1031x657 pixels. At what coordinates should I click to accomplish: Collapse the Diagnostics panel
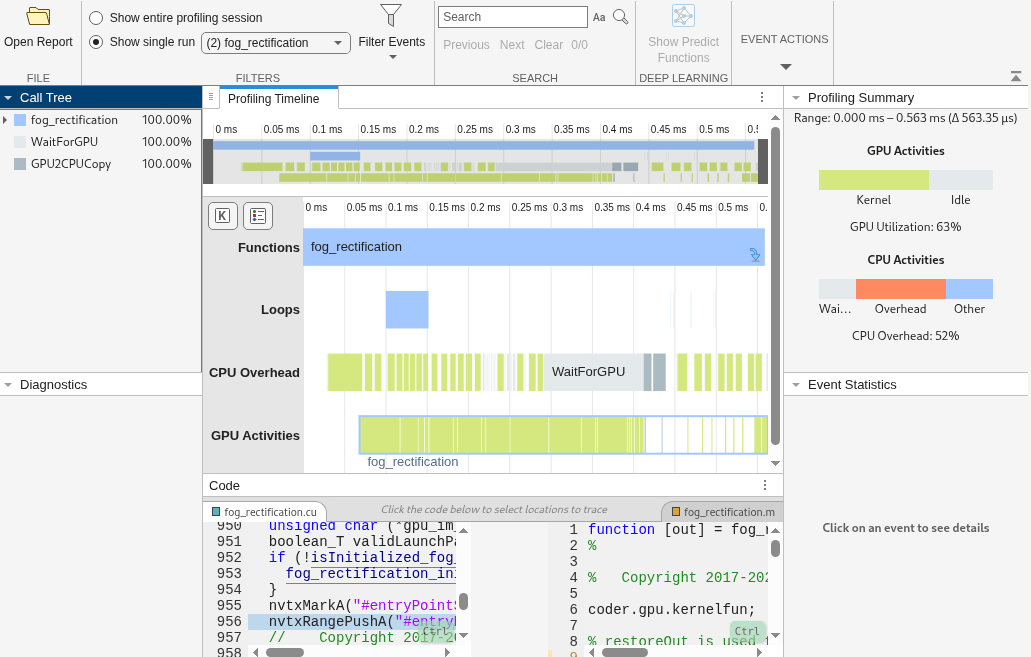point(8,385)
